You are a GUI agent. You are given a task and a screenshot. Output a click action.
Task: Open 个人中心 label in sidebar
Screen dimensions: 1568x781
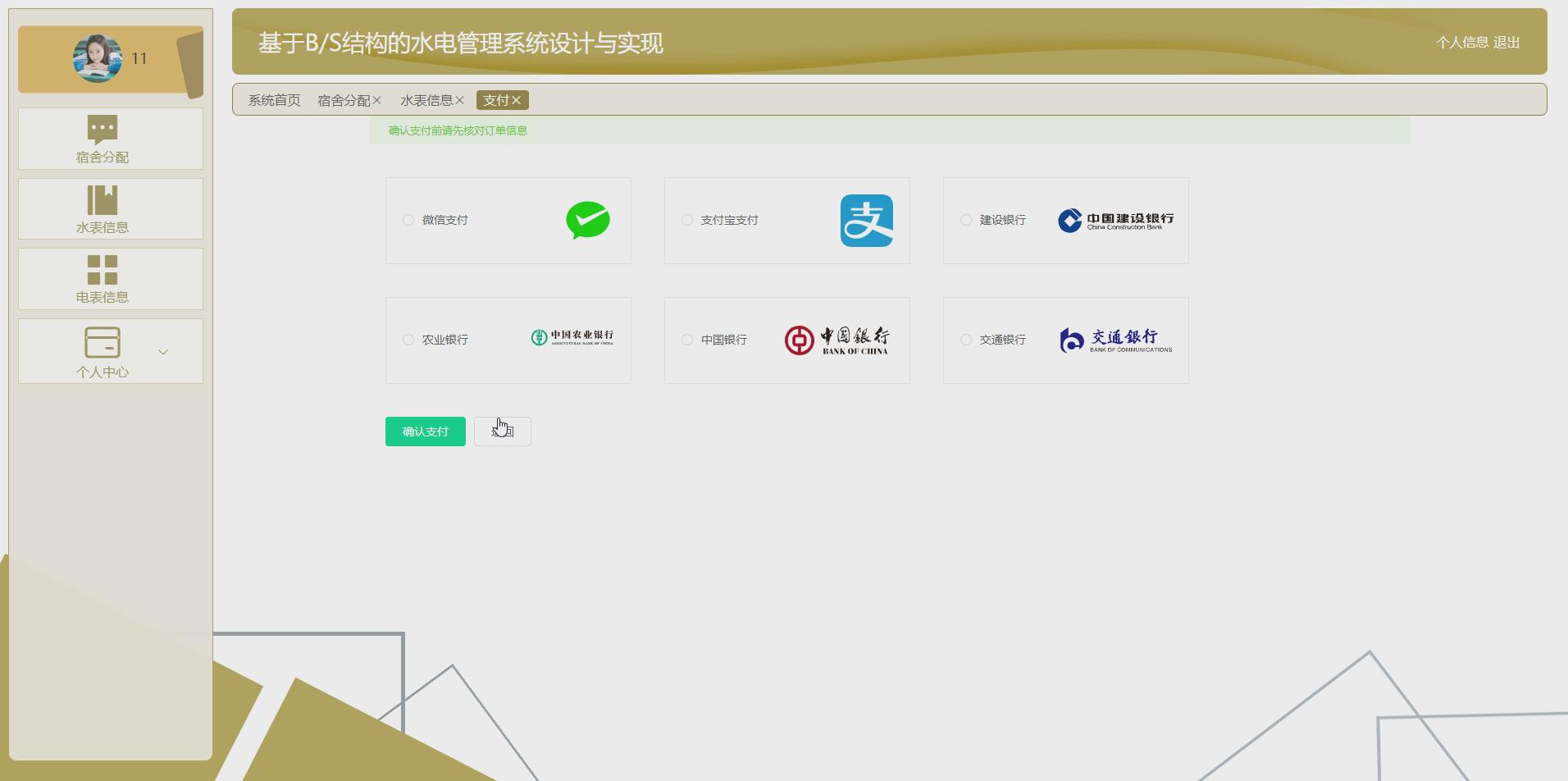[103, 372]
